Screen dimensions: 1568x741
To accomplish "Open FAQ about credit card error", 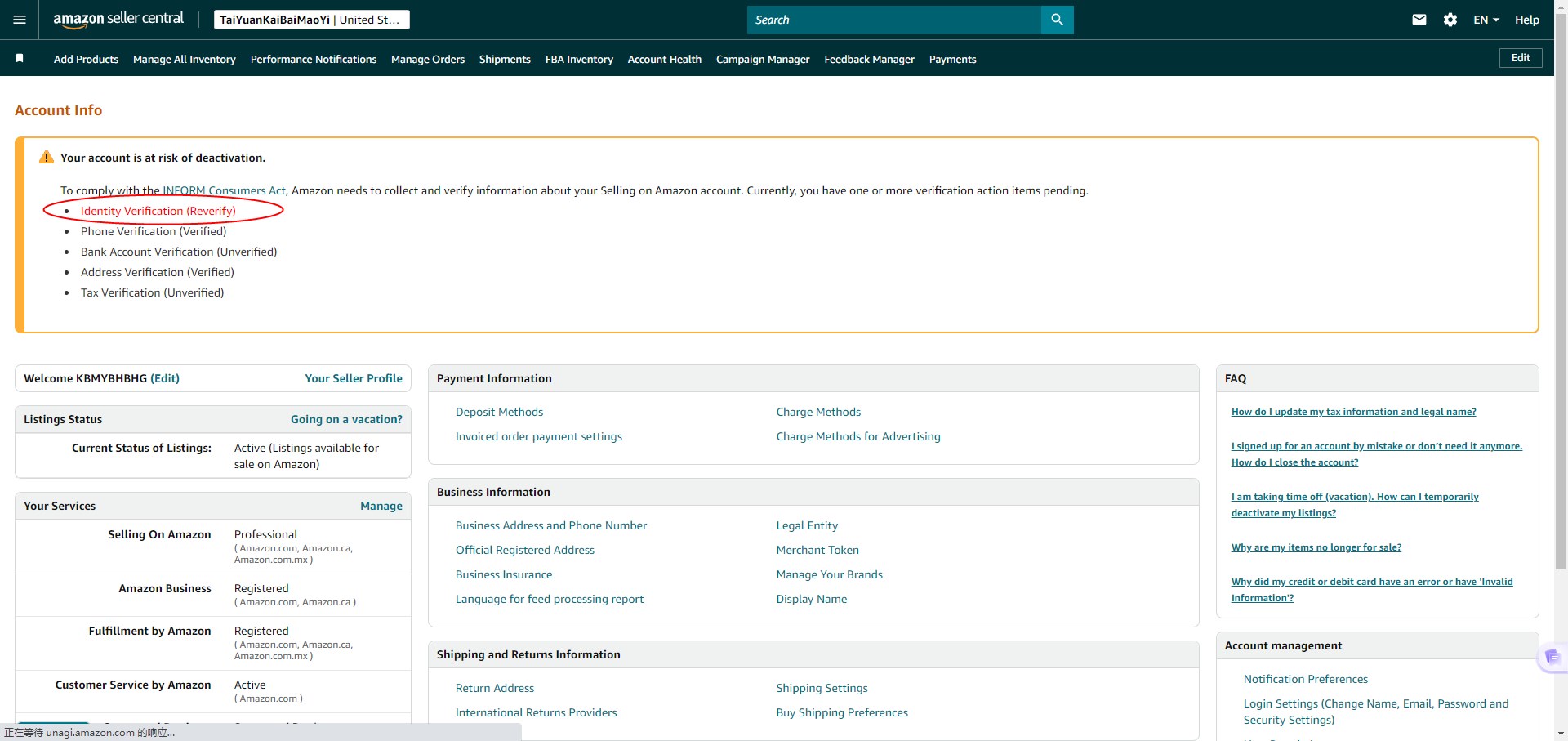I will point(1372,590).
